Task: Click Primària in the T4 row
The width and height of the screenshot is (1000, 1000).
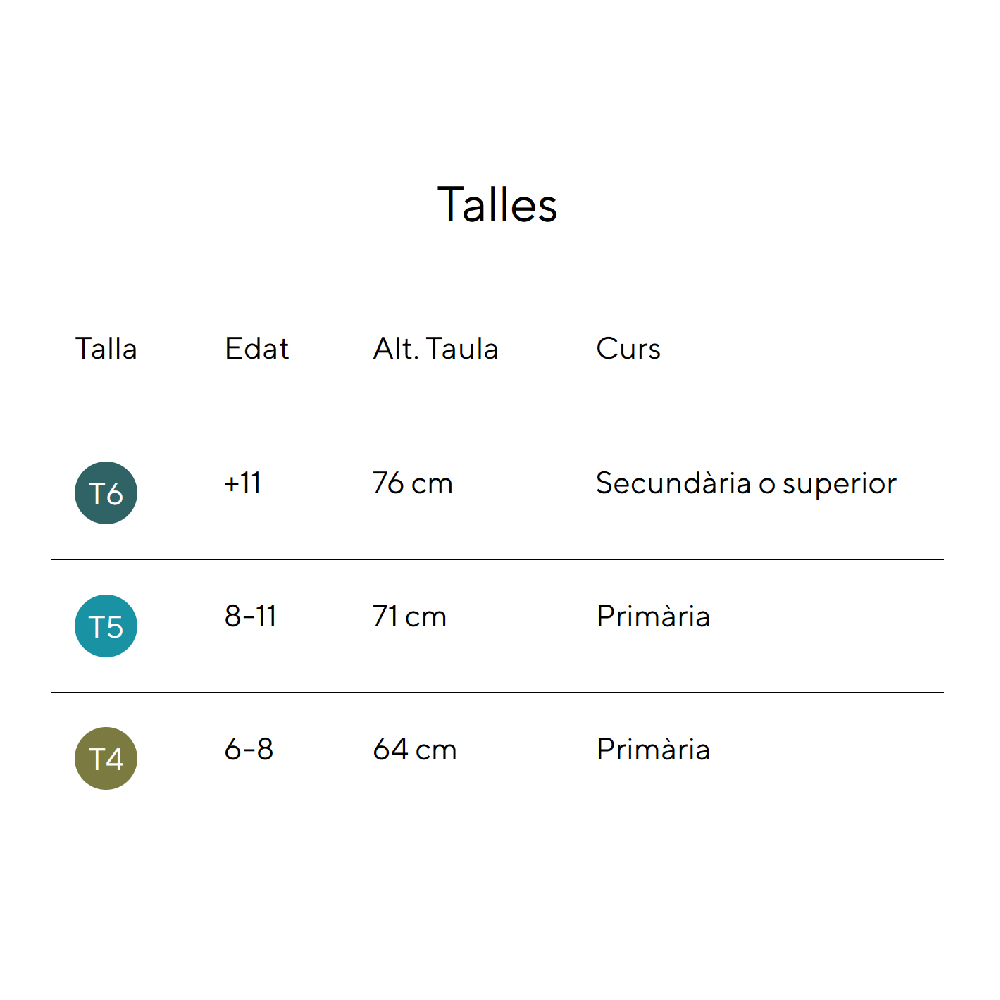Action: pos(653,749)
